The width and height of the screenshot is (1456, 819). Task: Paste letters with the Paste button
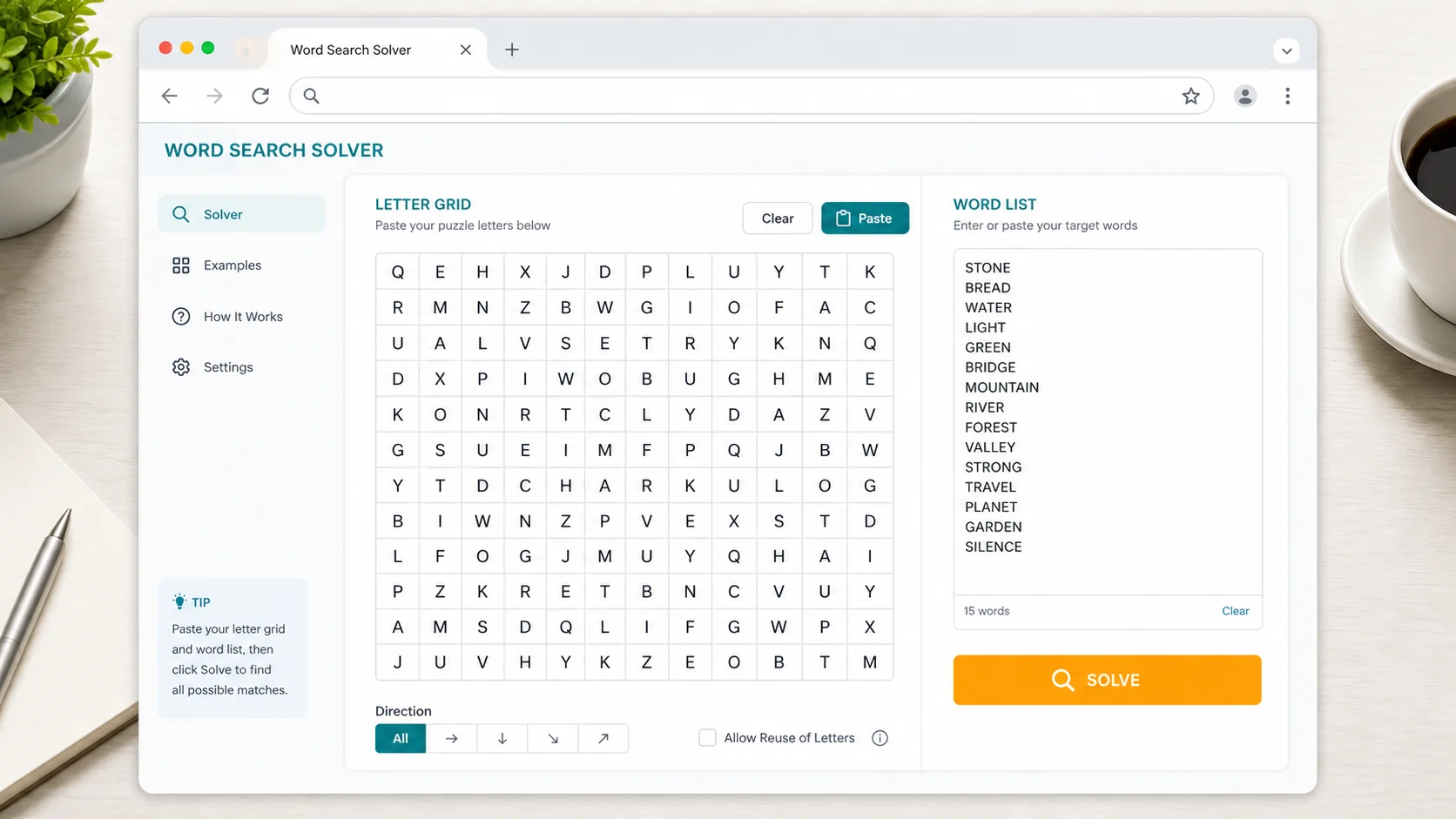pos(865,218)
